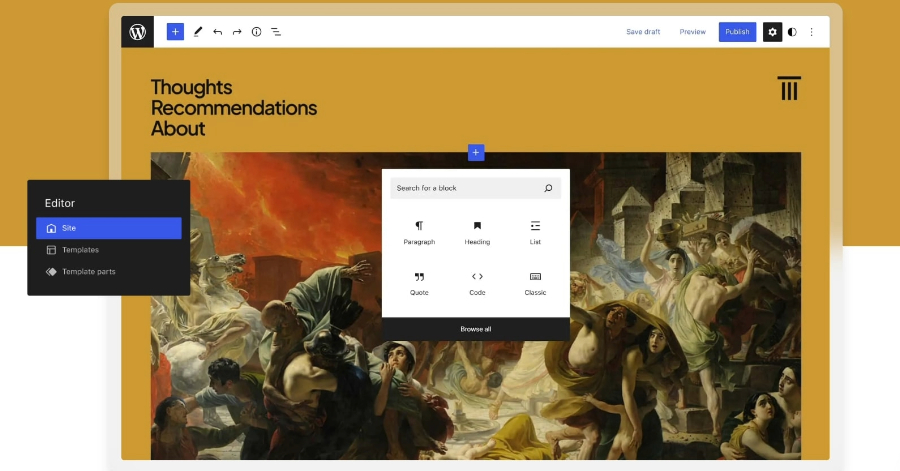Click the layout icon beside Templates

point(51,250)
